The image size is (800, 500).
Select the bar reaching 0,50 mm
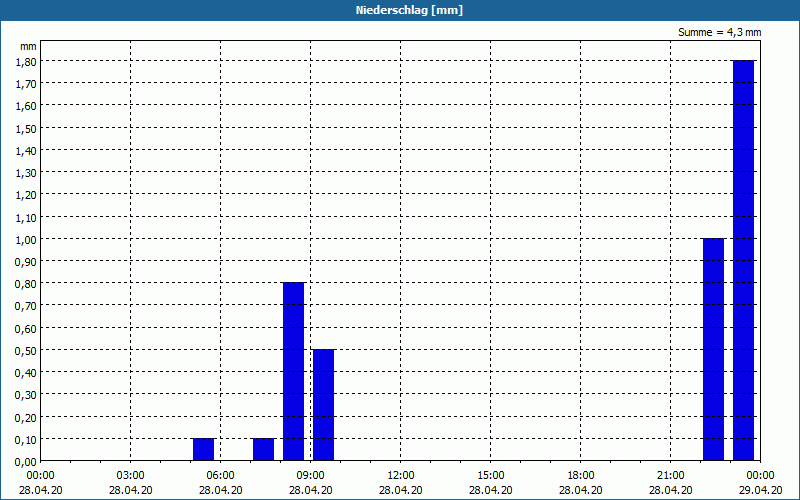[323, 405]
